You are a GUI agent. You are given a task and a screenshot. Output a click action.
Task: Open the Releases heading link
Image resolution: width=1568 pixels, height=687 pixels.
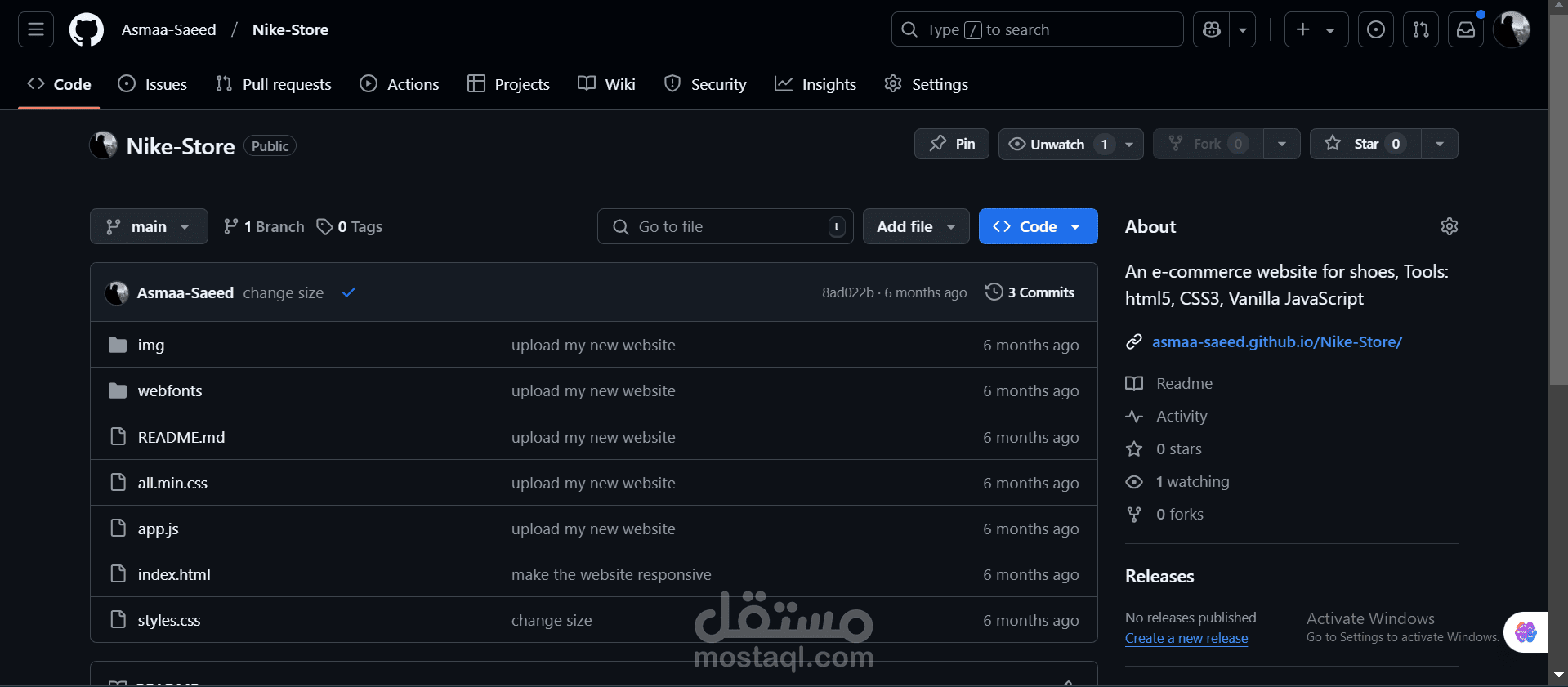(1159, 576)
